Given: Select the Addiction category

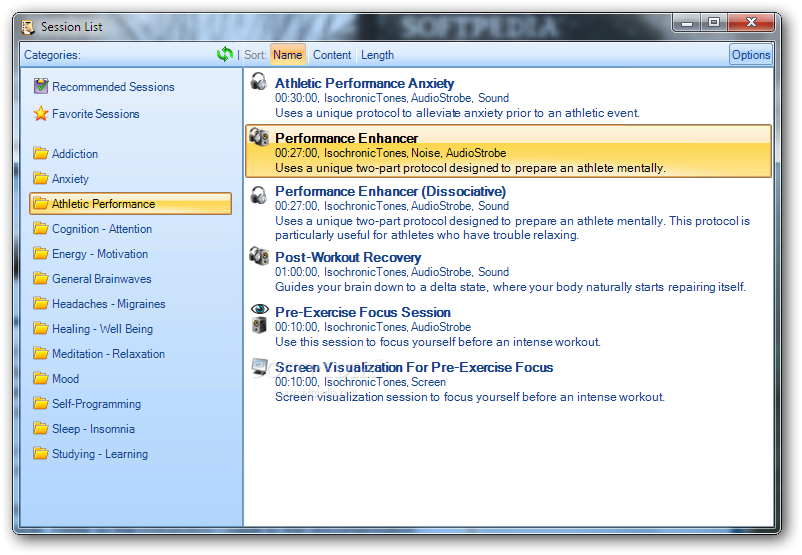Looking at the screenshot, I should (75, 153).
